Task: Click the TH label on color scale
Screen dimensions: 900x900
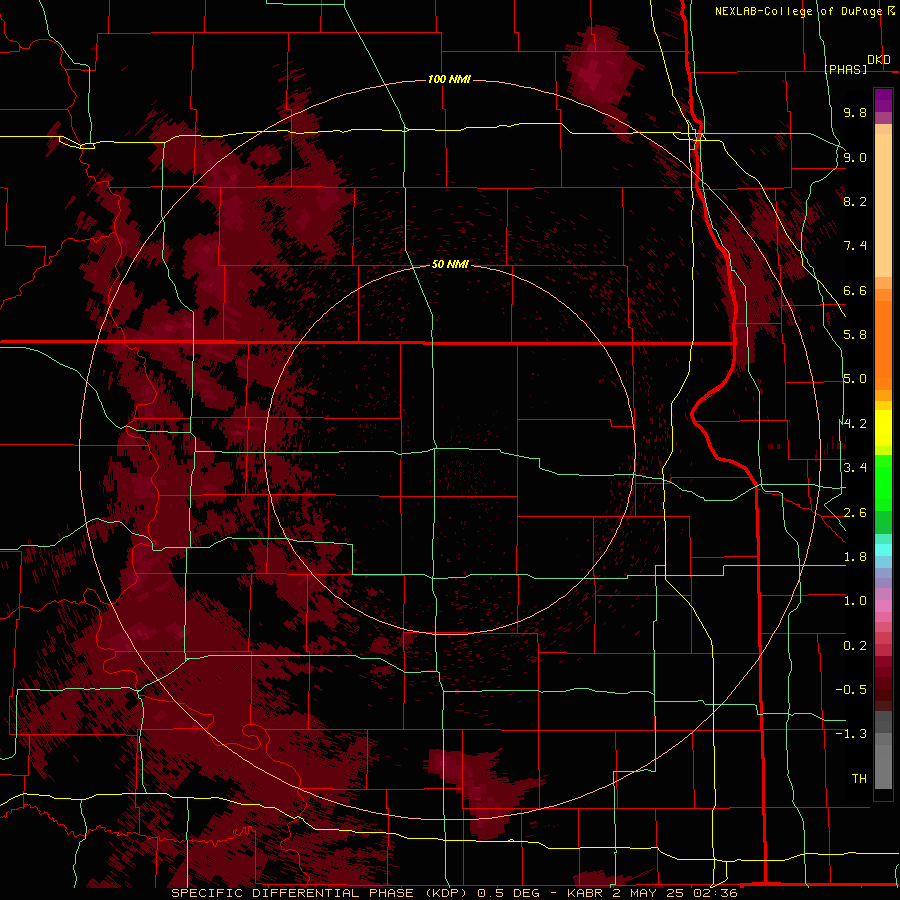Action: click(x=859, y=779)
